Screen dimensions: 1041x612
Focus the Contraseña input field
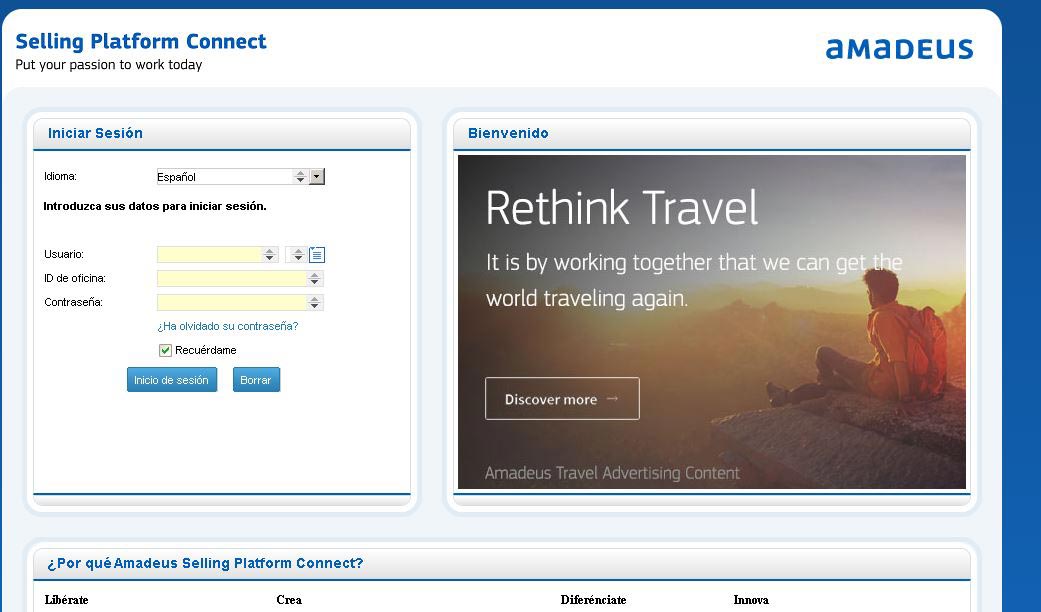231,302
